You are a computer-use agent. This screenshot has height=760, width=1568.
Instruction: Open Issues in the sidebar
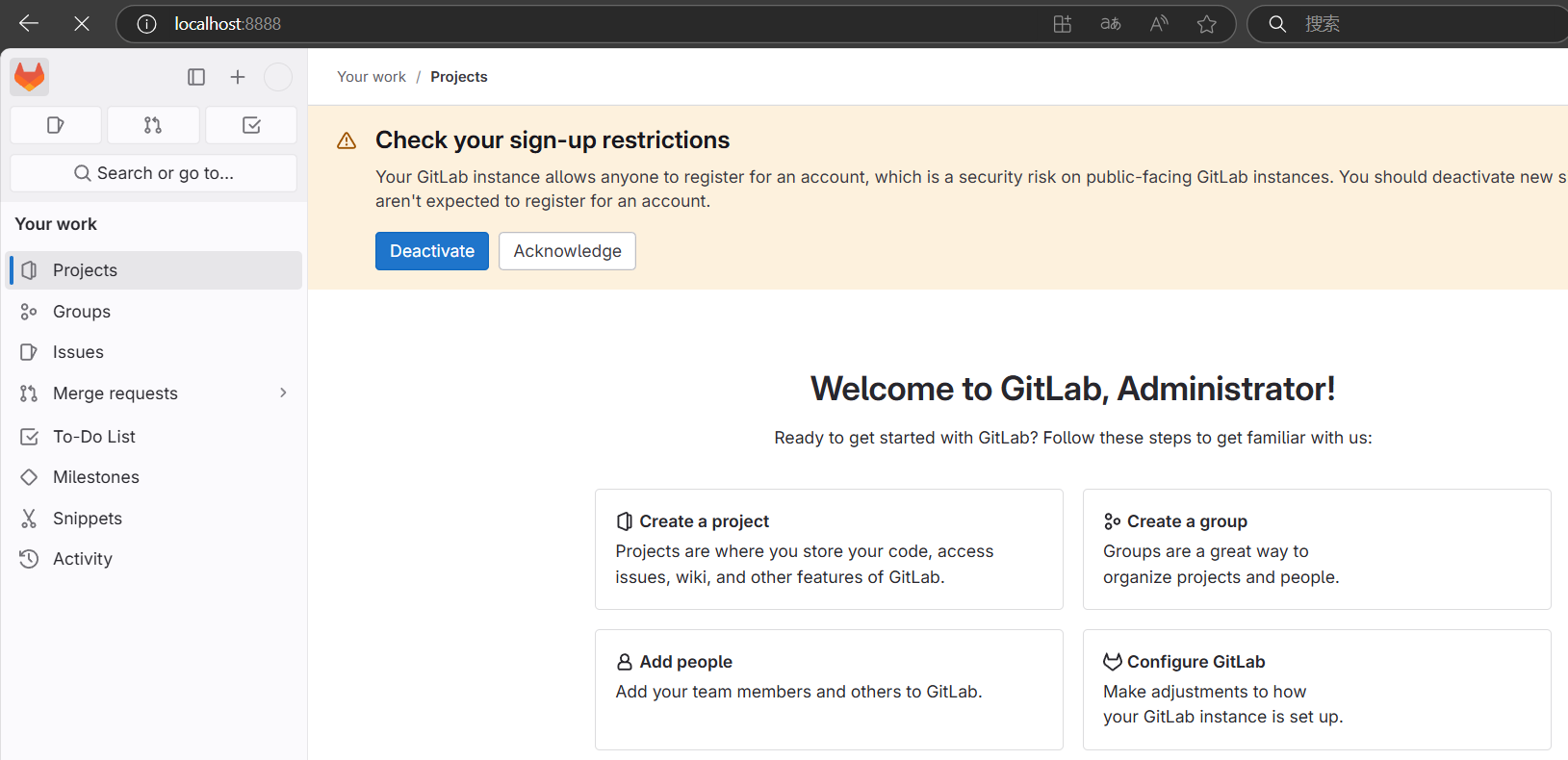tap(155, 352)
